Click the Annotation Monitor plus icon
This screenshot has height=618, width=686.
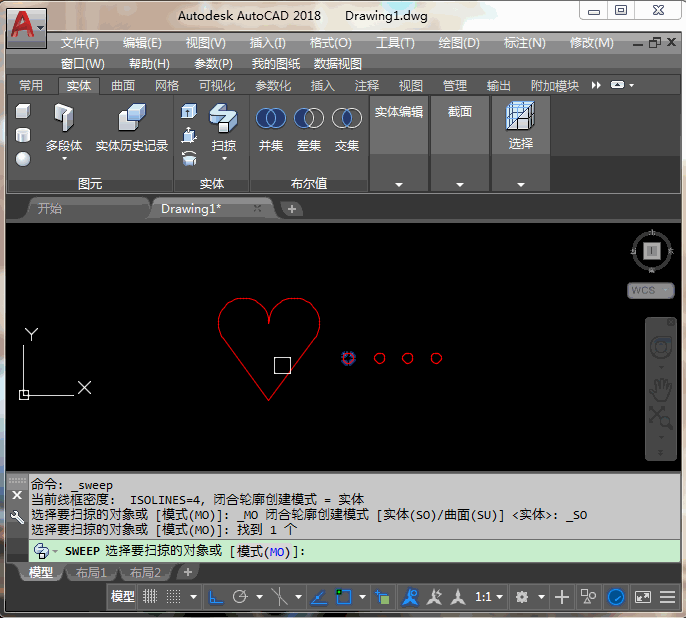pos(562,597)
